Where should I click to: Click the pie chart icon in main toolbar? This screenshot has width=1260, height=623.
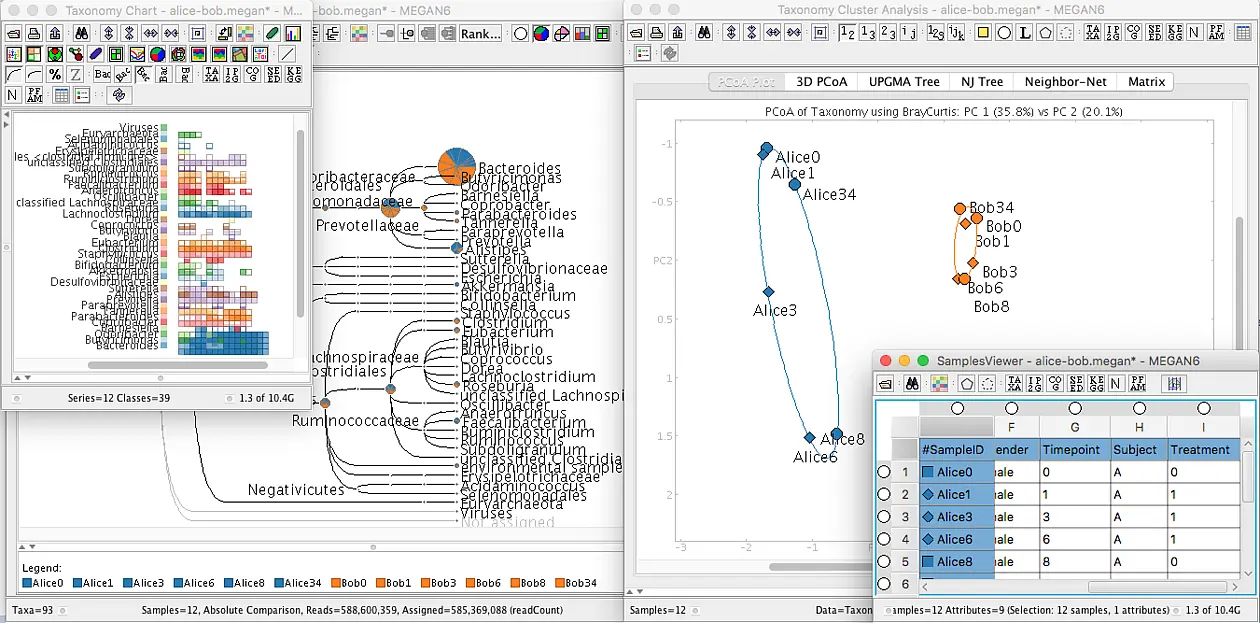(540, 33)
